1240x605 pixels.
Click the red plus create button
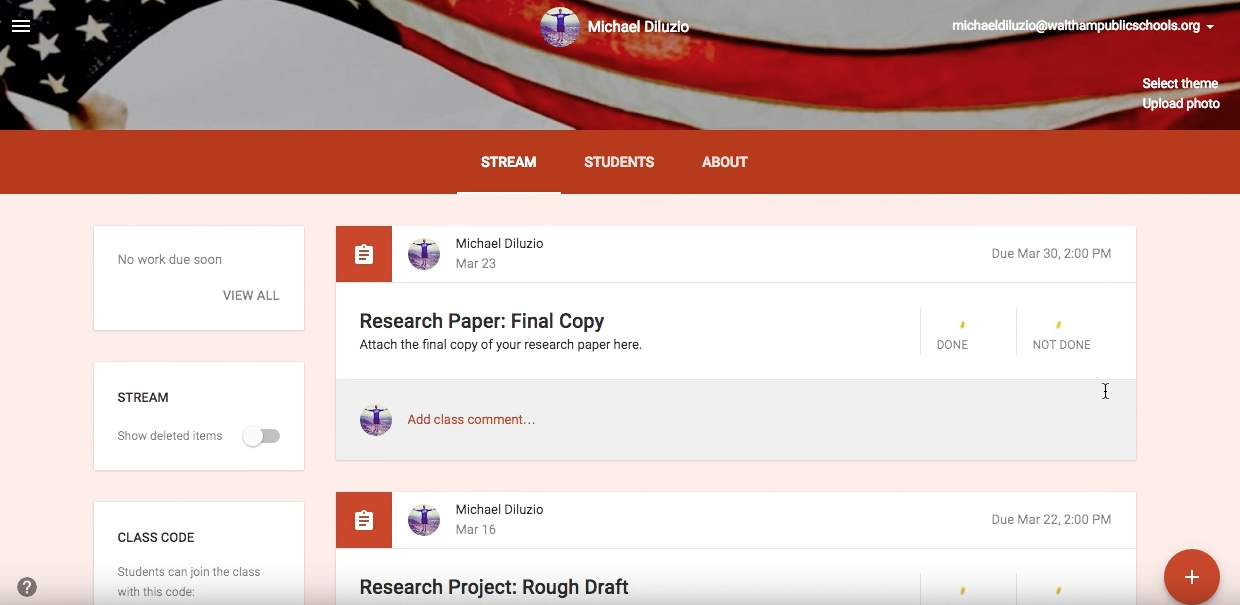pyautogui.click(x=1191, y=577)
